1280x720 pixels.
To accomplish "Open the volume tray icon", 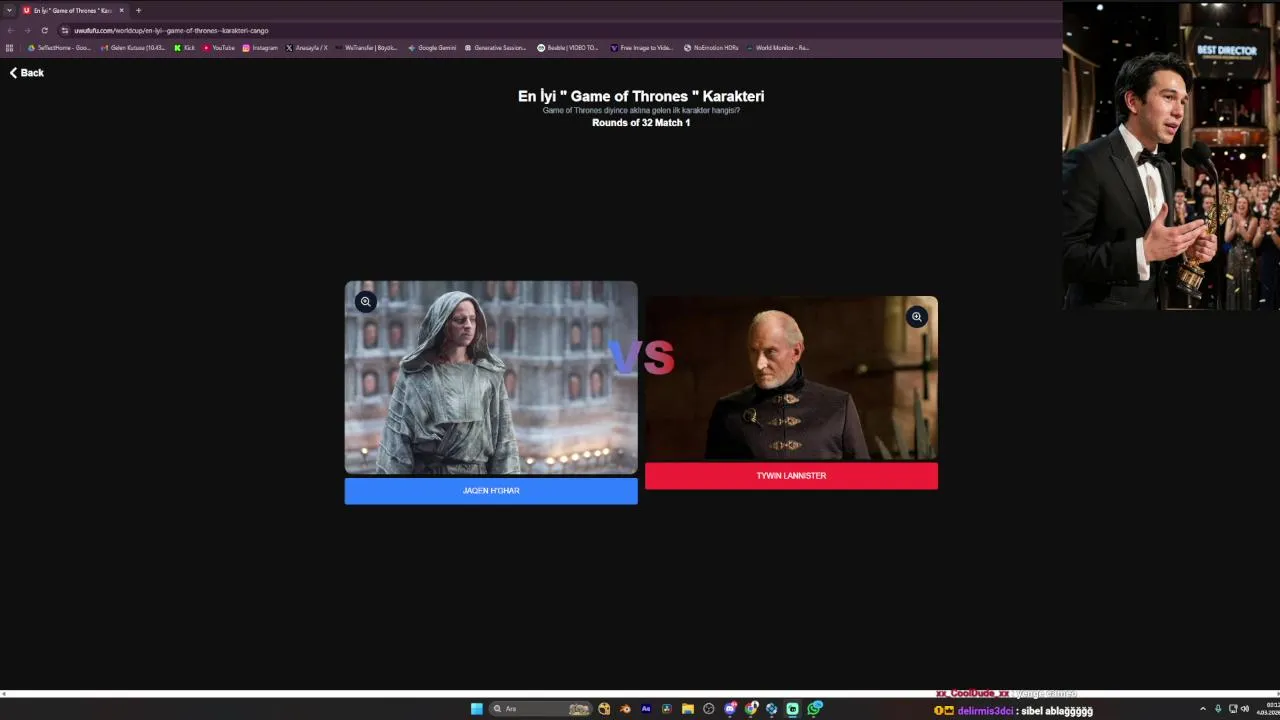I will 1245,709.
